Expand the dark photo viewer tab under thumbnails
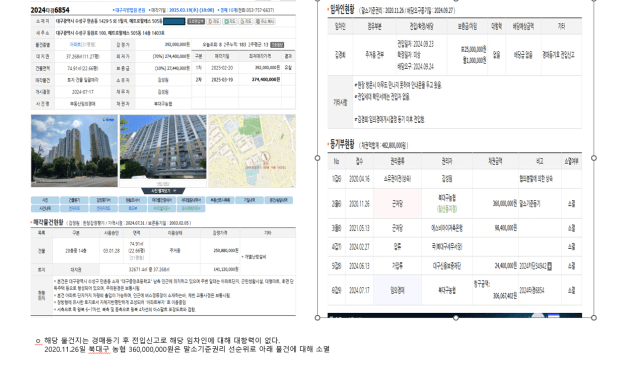Viewport: 640px width, 374px height. coord(163,191)
